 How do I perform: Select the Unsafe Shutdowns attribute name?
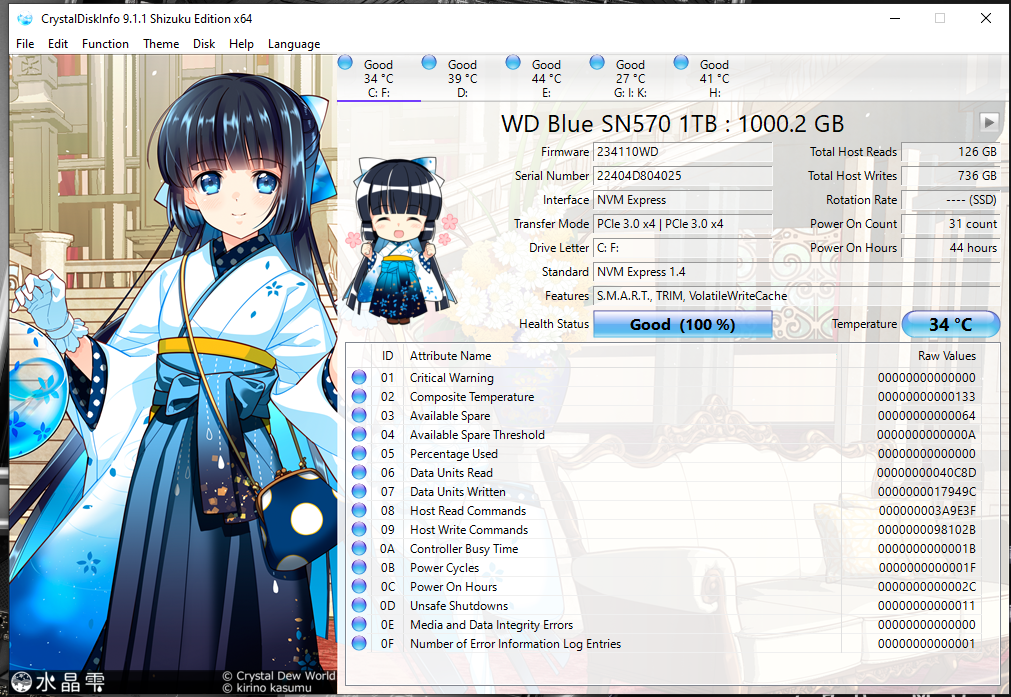click(x=459, y=606)
